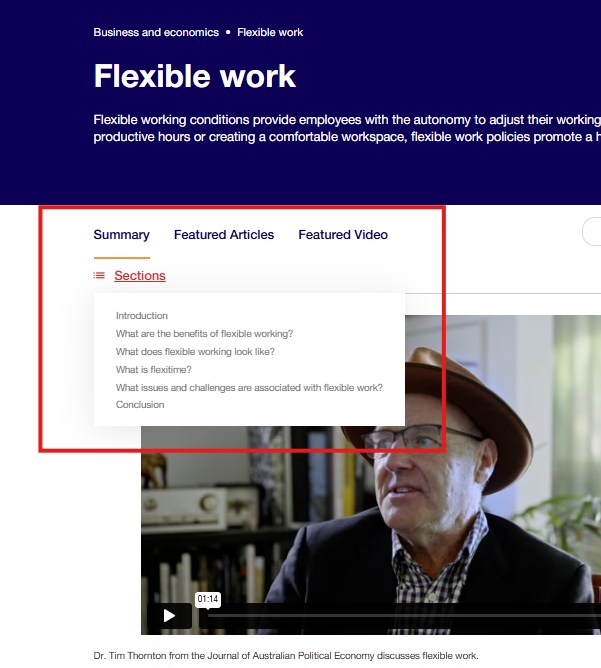Switch to the Summary tab
Image resolution: width=601 pixels, height=668 pixels.
click(x=121, y=235)
